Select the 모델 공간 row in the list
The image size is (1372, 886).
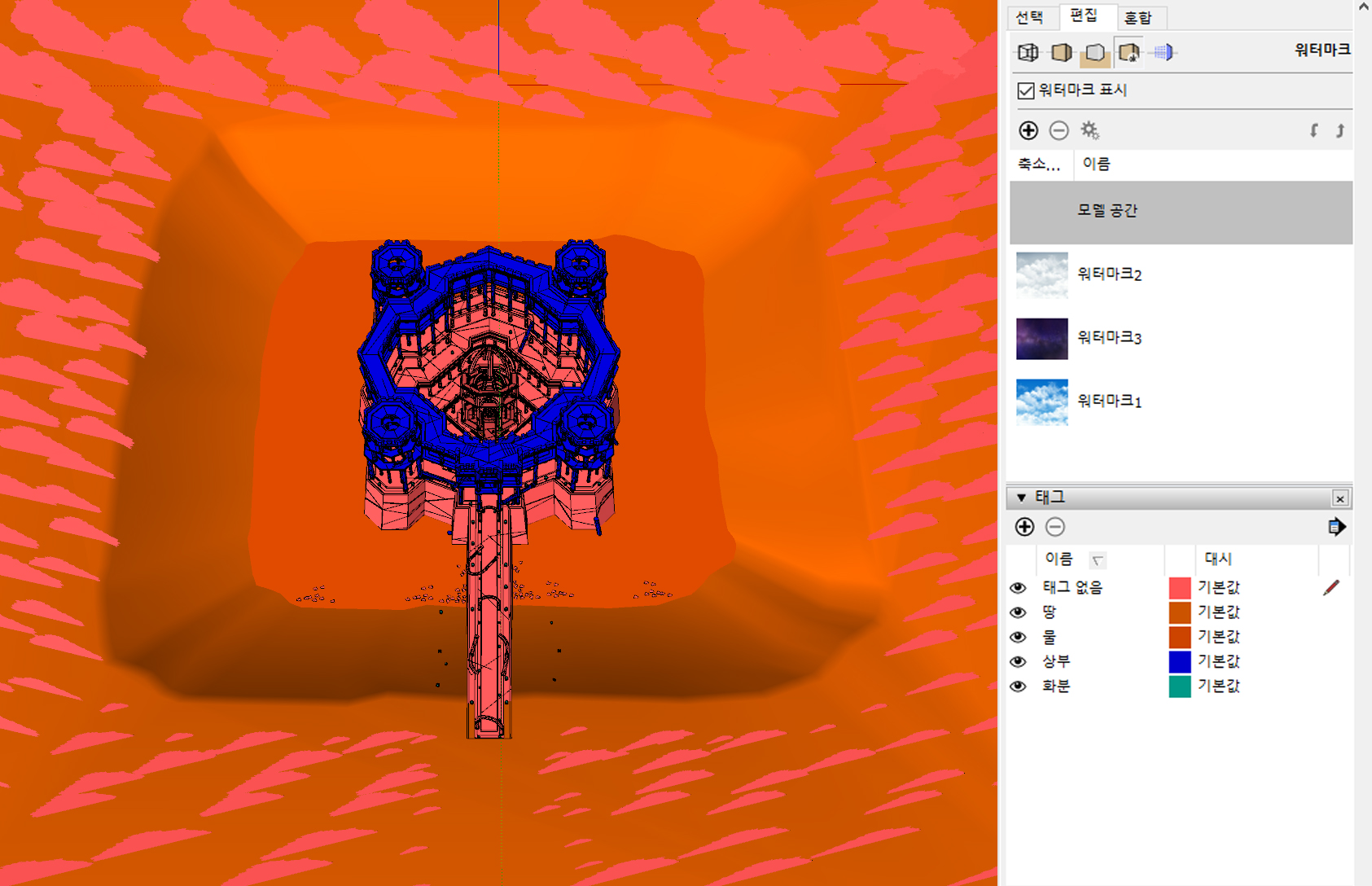[x=1181, y=212]
